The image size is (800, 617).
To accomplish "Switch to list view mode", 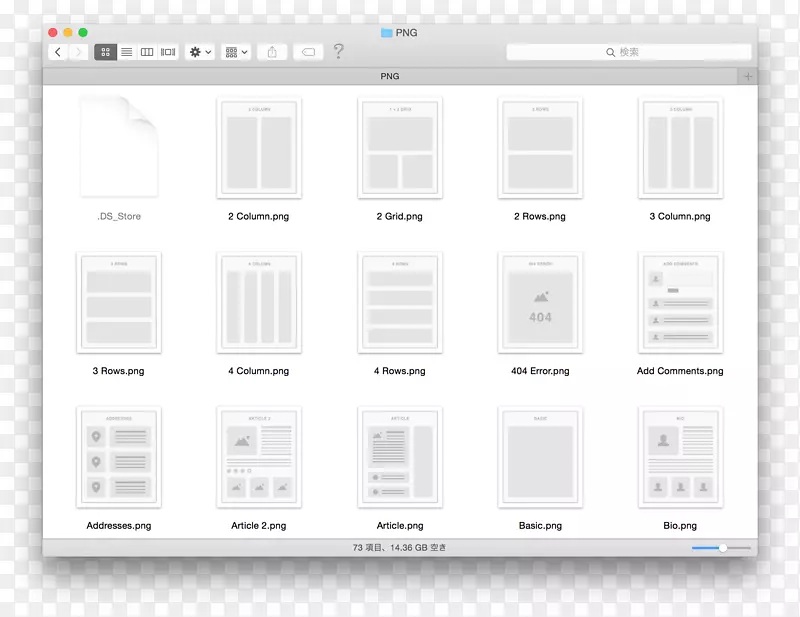I will (126, 52).
